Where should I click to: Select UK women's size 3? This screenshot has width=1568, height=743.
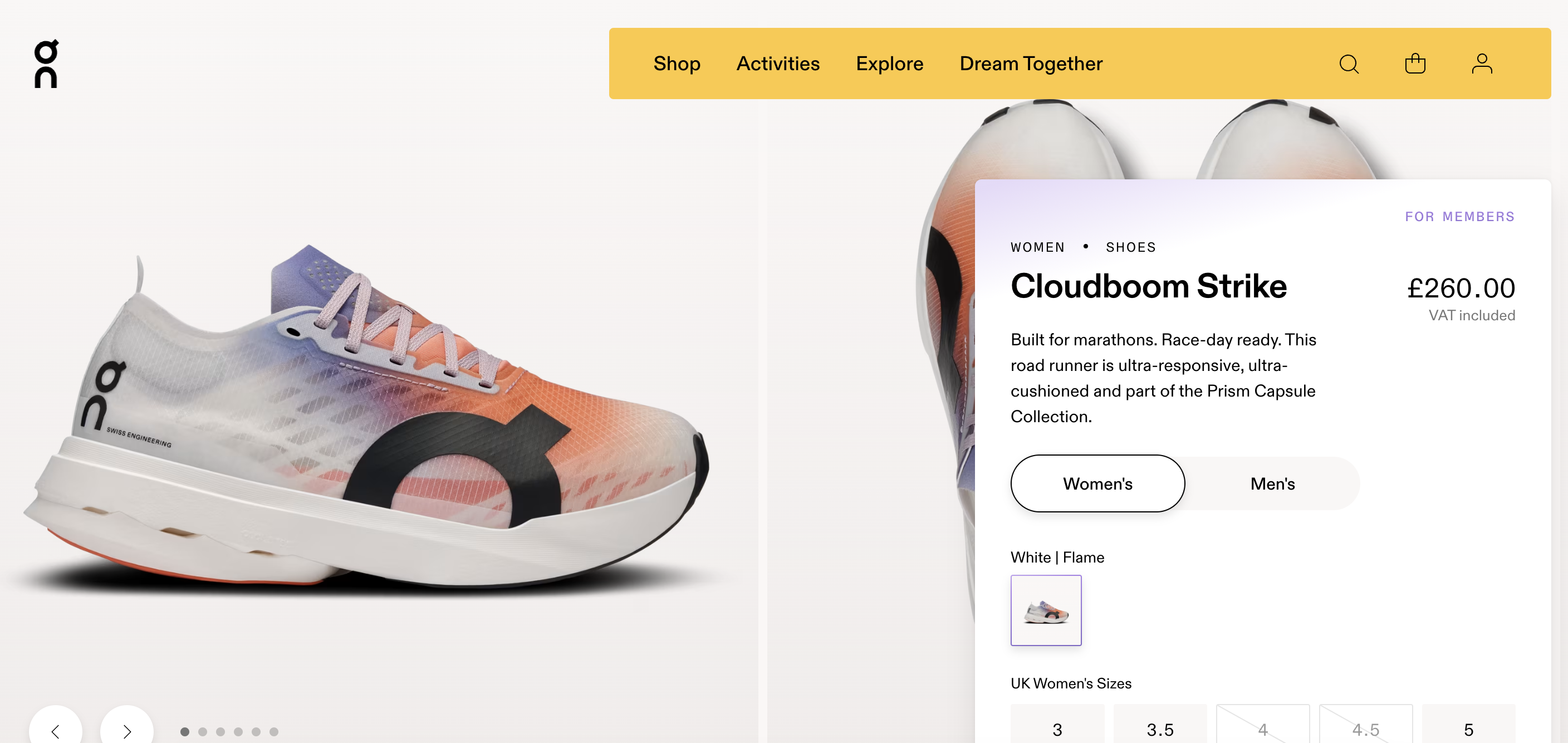tap(1057, 729)
